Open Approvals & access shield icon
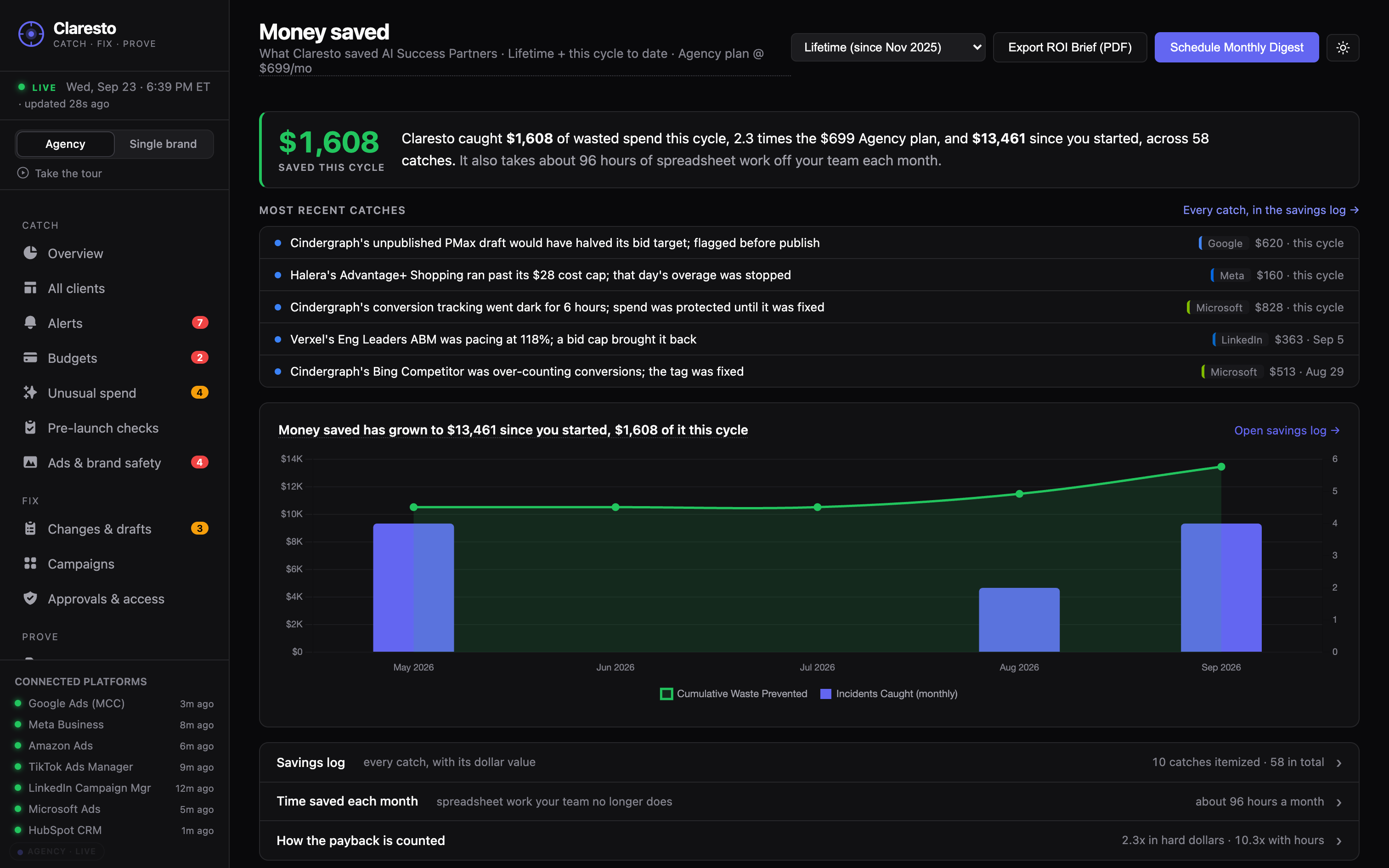This screenshot has height=868, width=1389. tap(30, 598)
